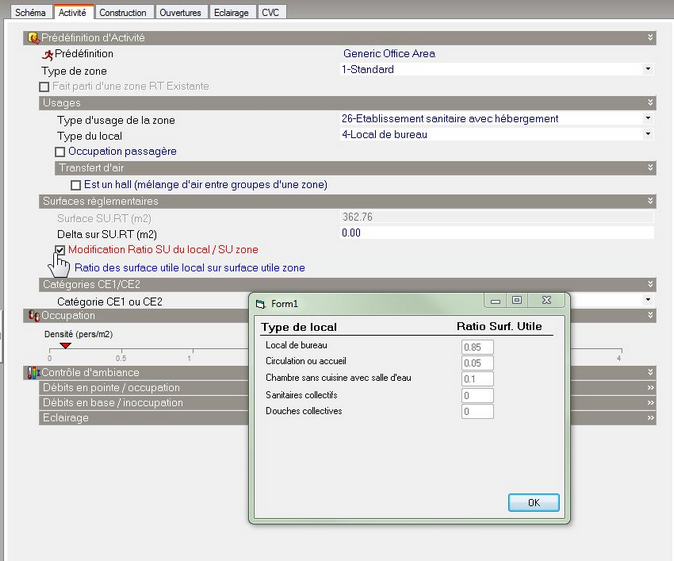This screenshot has height=561, width=674.
Task: Click the Form1 window title icon
Action: pyautogui.click(x=260, y=303)
